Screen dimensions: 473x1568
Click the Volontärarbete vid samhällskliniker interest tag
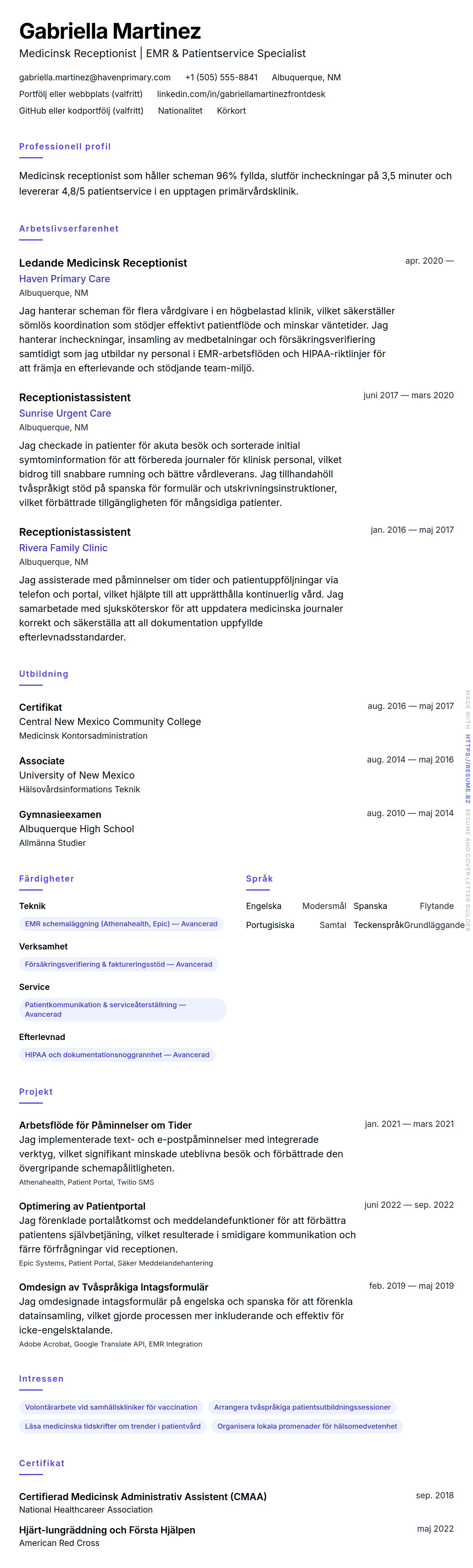pos(111,1407)
